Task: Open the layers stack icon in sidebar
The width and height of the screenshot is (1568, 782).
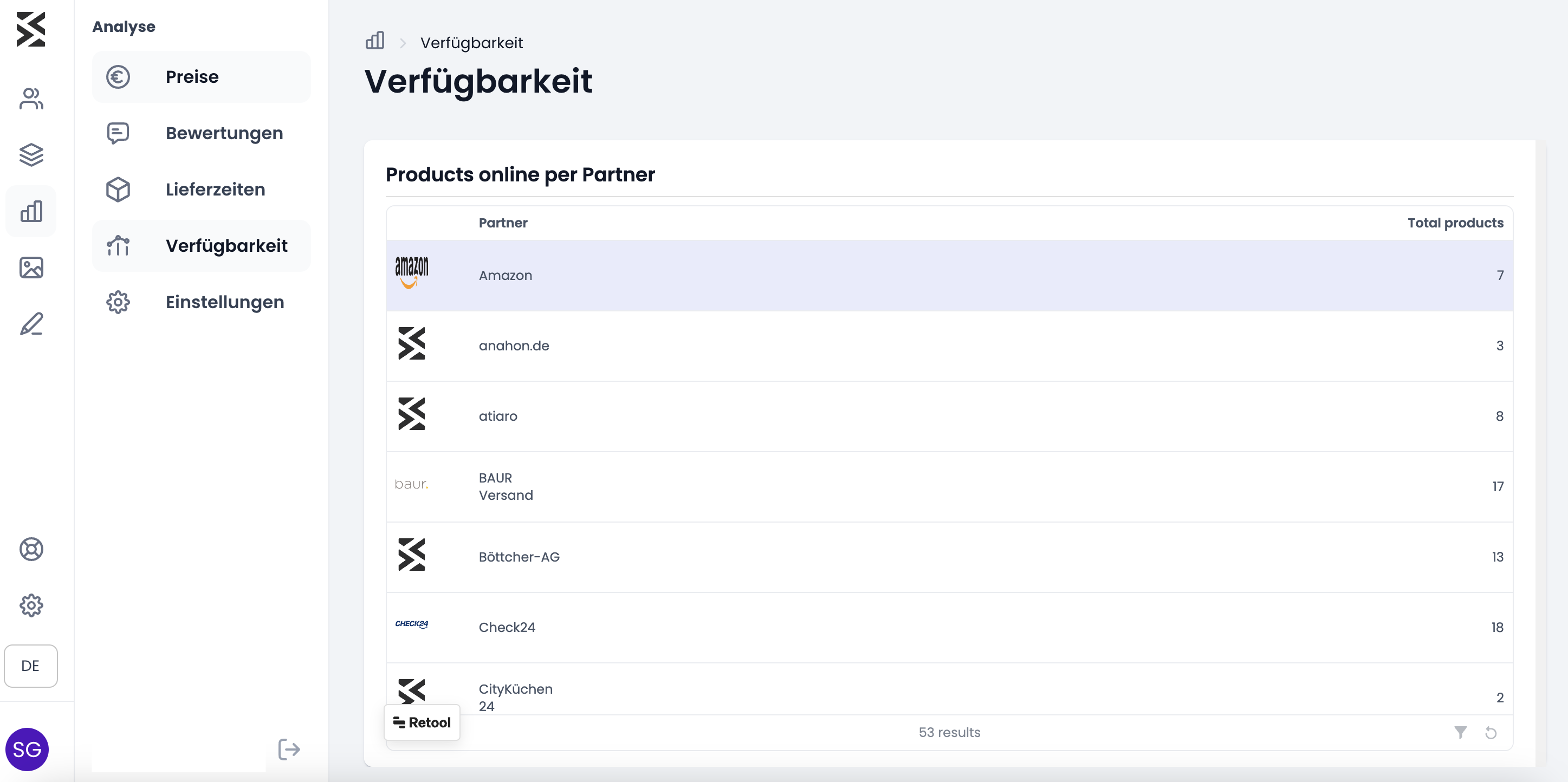Action: click(x=31, y=154)
